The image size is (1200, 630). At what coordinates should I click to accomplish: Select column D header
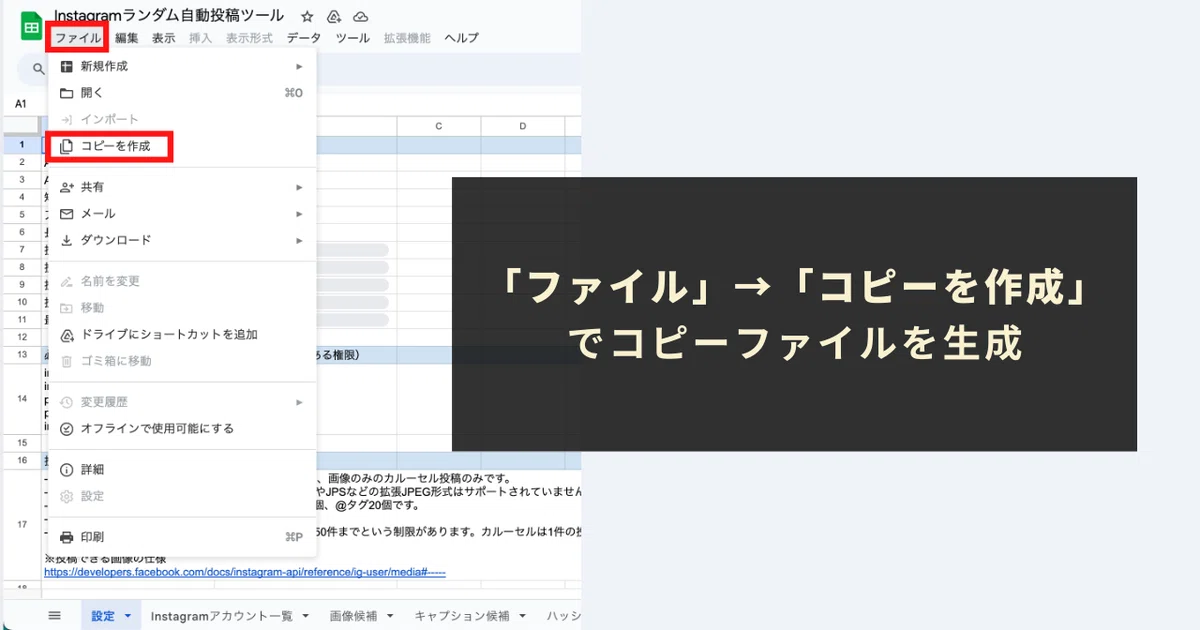(x=523, y=126)
